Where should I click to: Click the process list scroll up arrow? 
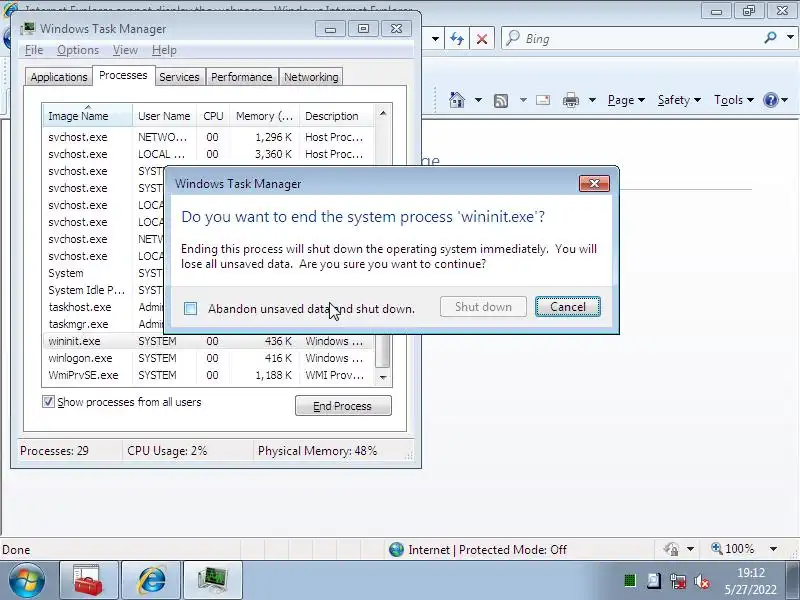coord(383,113)
